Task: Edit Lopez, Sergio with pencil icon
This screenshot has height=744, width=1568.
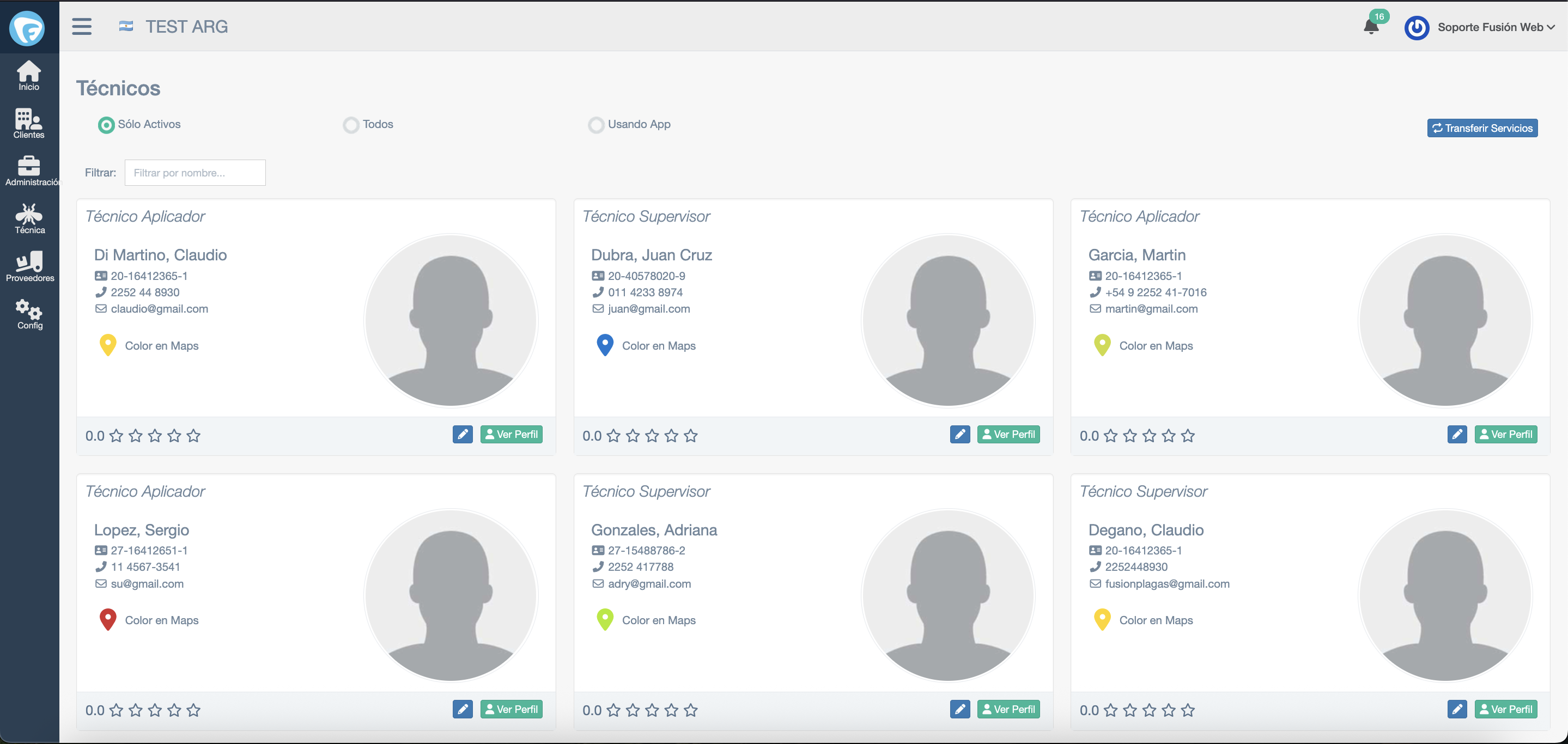Action: [463, 709]
